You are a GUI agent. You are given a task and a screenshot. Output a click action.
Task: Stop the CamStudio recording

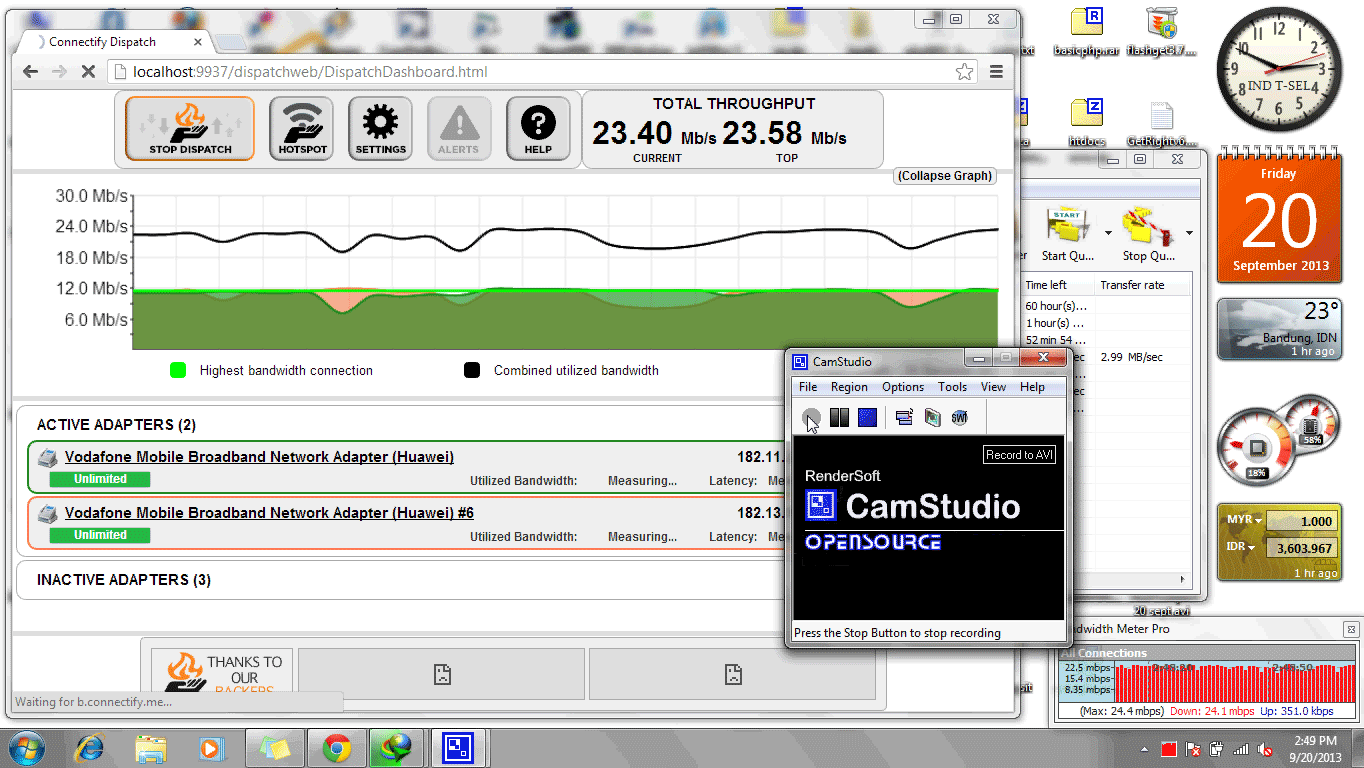tap(866, 417)
